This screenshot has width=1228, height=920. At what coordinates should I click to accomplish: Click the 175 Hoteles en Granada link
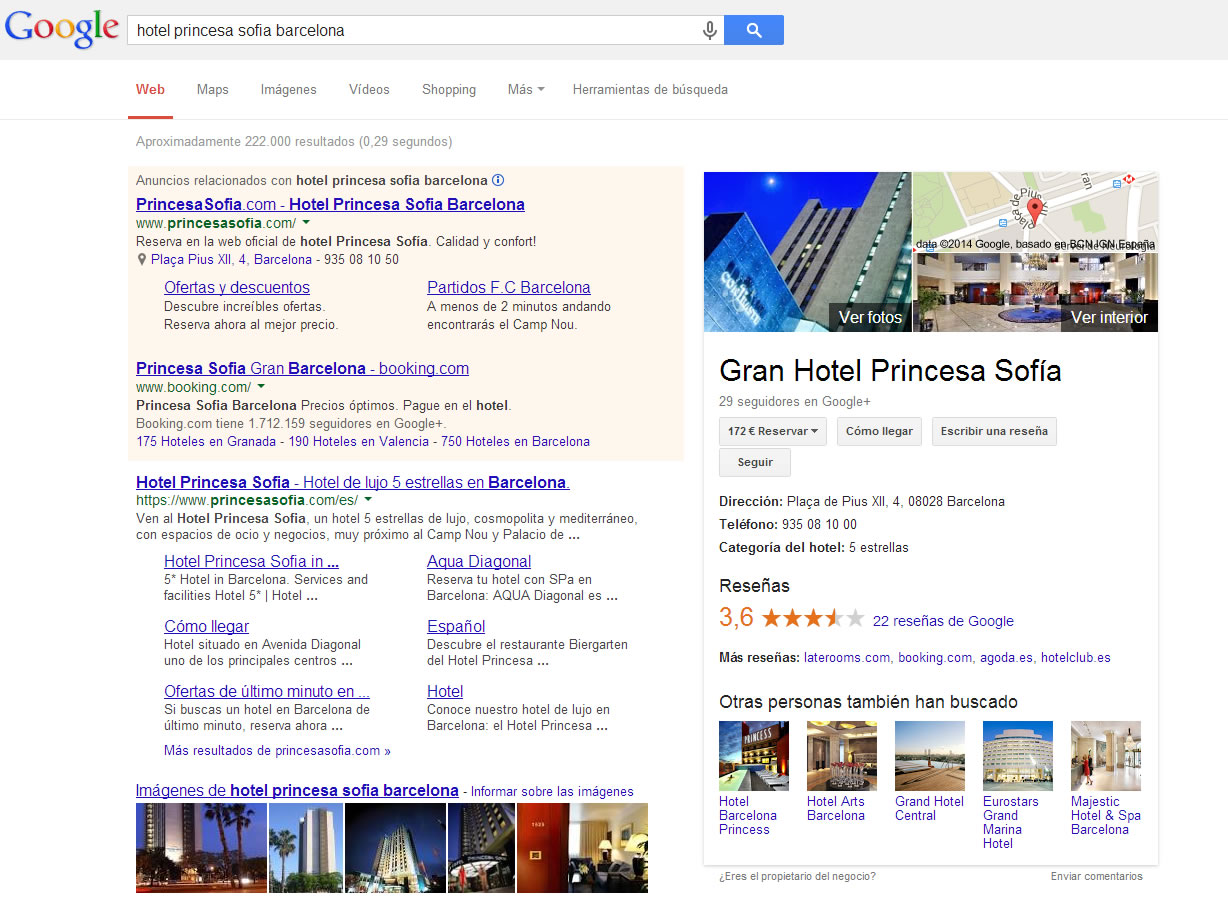click(206, 442)
